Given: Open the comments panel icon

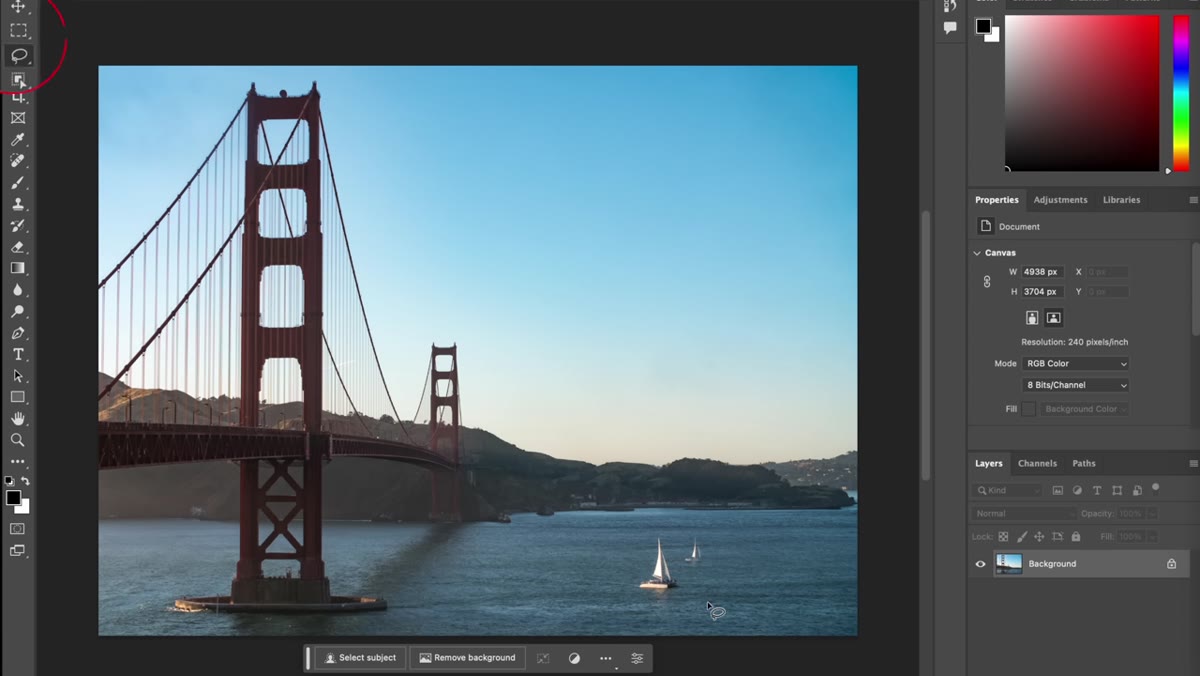Looking at the screenshot, I should click(950, 28).
